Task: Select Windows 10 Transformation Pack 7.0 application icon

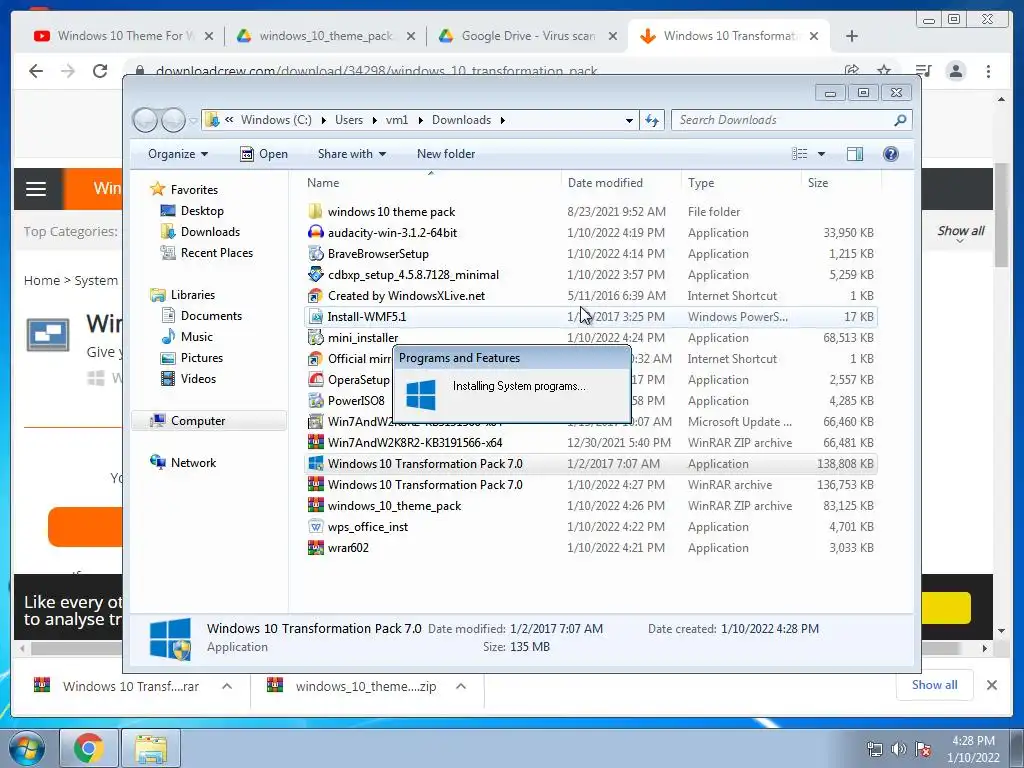Action: pyautogui.click(x=315, y=464)
